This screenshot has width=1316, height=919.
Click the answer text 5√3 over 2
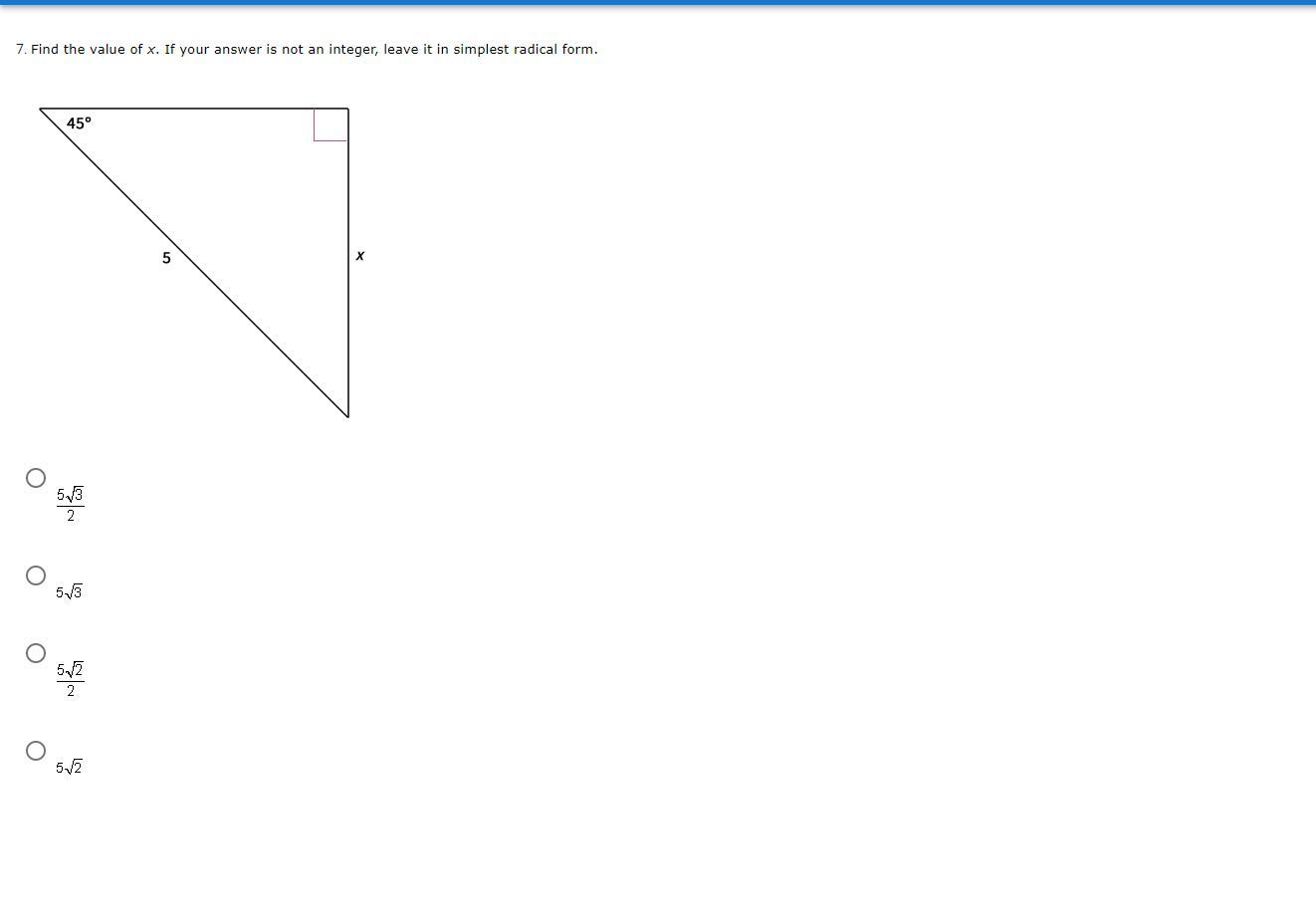(x=70, y=504)
